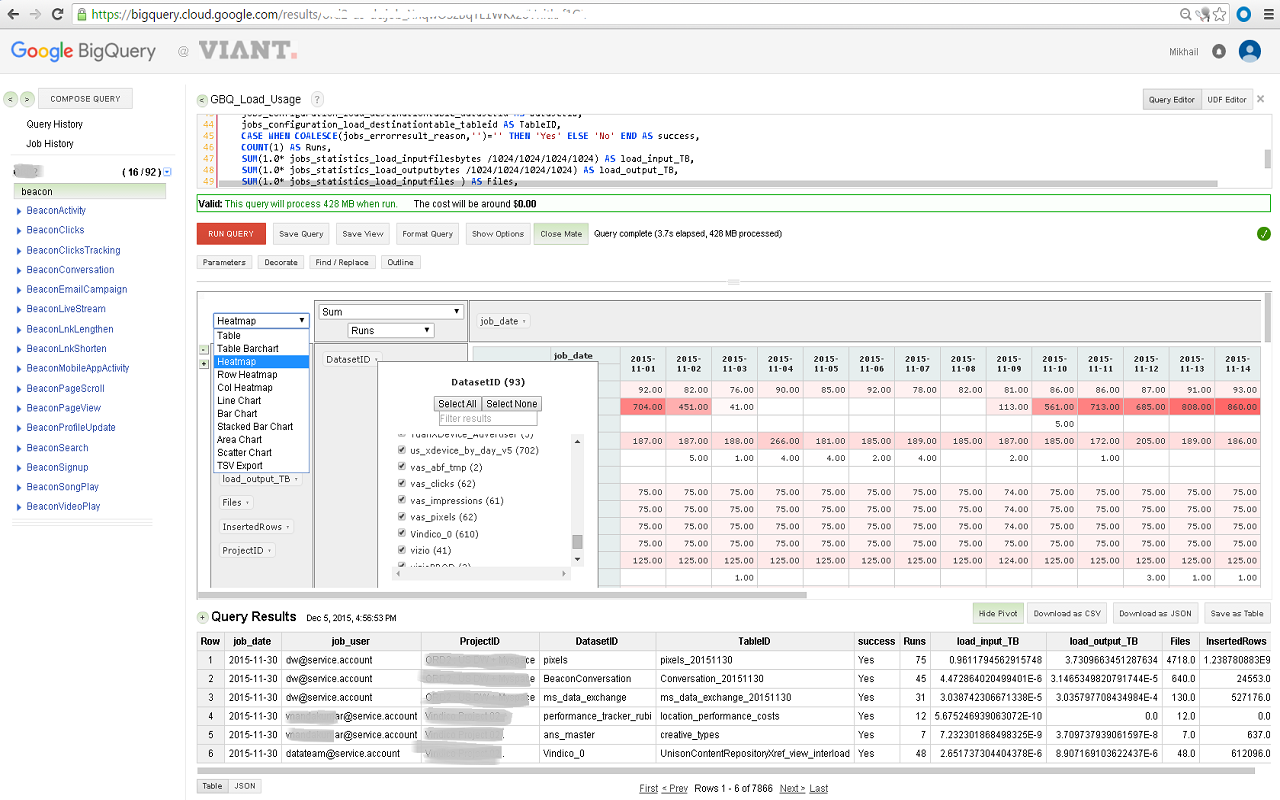
Task: Click the green plus beside Query Results
Action: click(203, 617)
